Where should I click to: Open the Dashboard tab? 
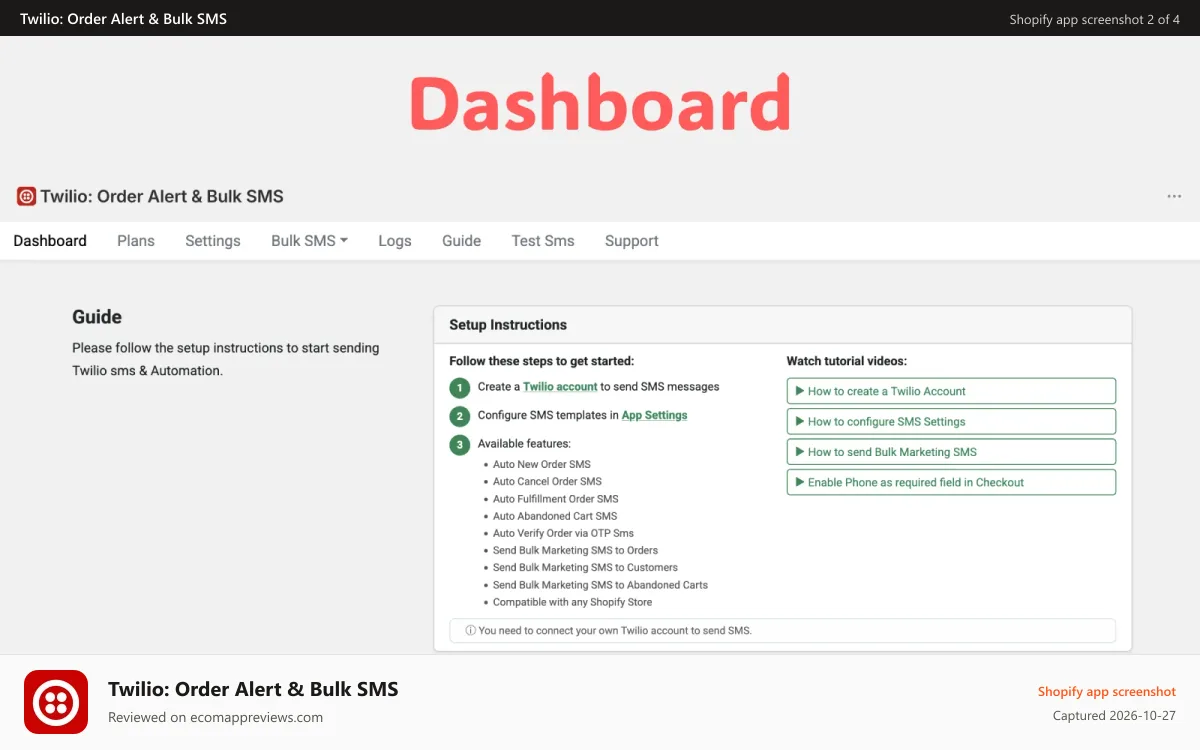pyautogui.click(x=50, y=241)
